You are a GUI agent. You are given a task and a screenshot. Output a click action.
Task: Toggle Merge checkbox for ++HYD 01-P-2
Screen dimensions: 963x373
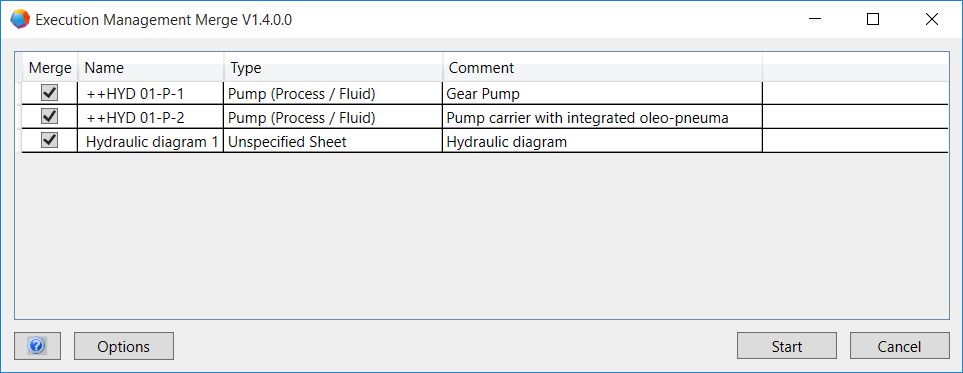[x=49, y=117]
